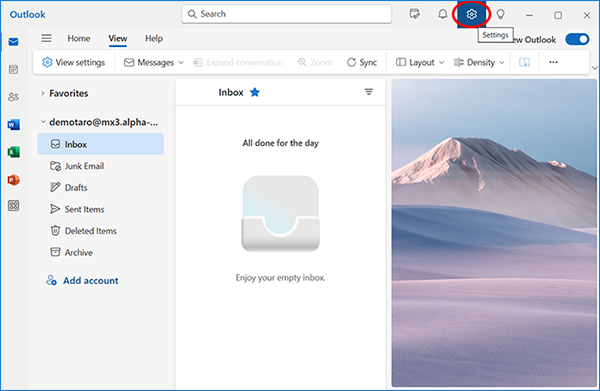Click the Inbox header title

coord(231,92)
